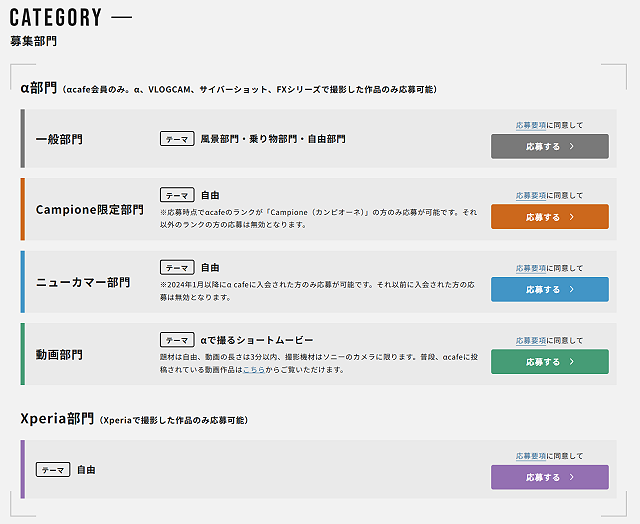Follow the 応募要項 link in ニューカマー部門 row
This screenshot has height=524, width=640.
(x=530, y=268)
